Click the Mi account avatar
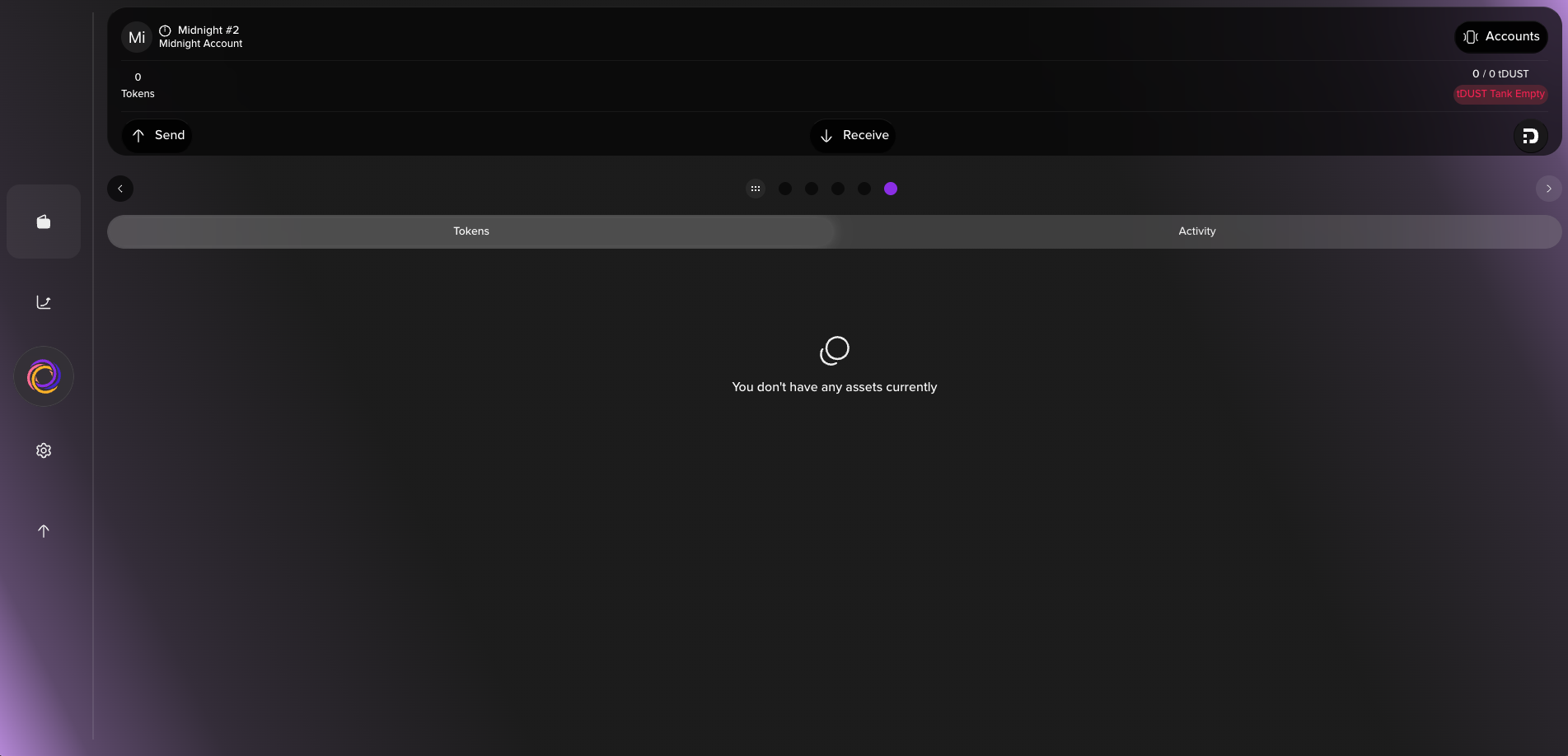Viewport: 1568px width, 756px height. 137,37
